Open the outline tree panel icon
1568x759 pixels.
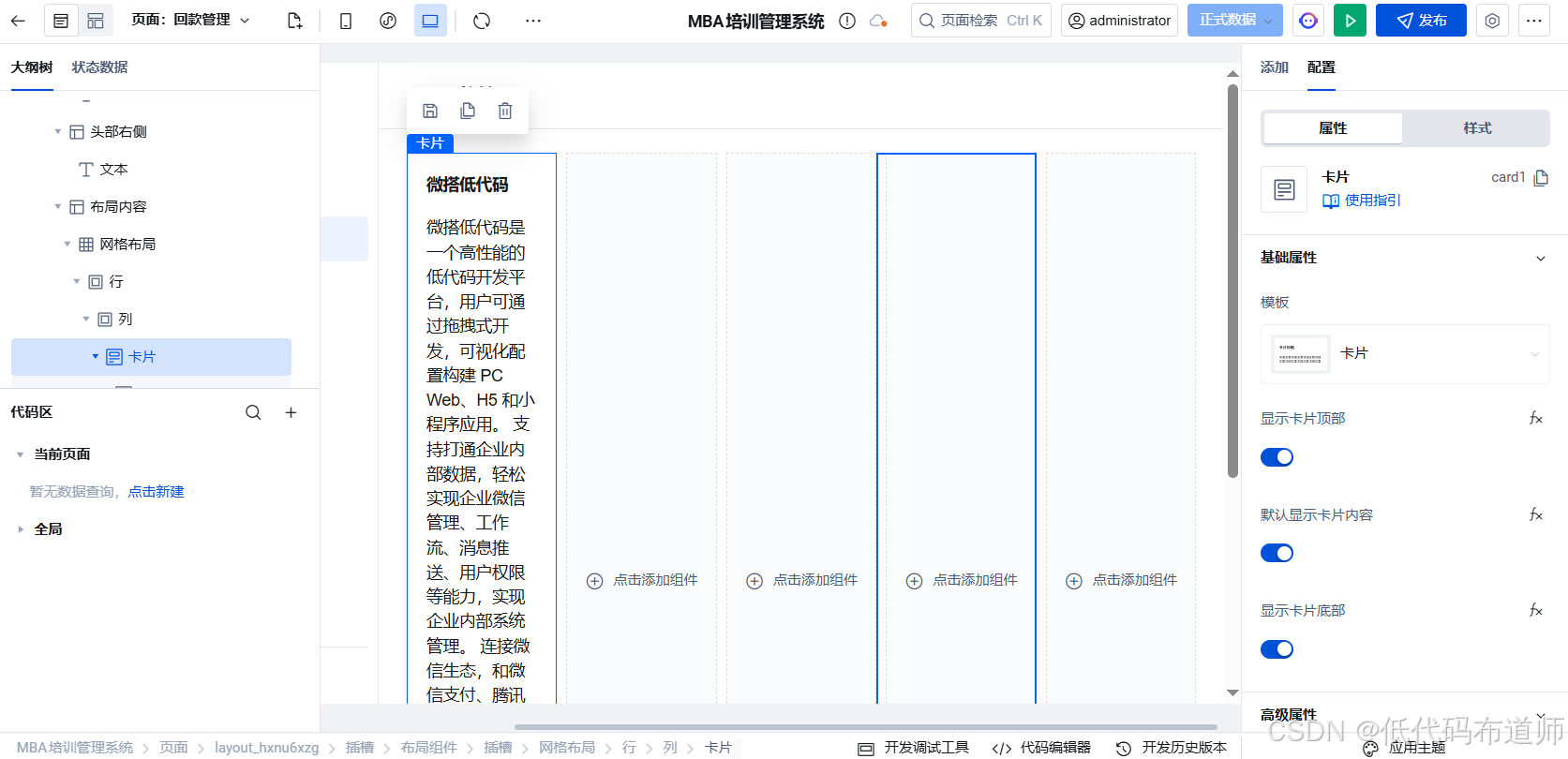tap(61, 21)
